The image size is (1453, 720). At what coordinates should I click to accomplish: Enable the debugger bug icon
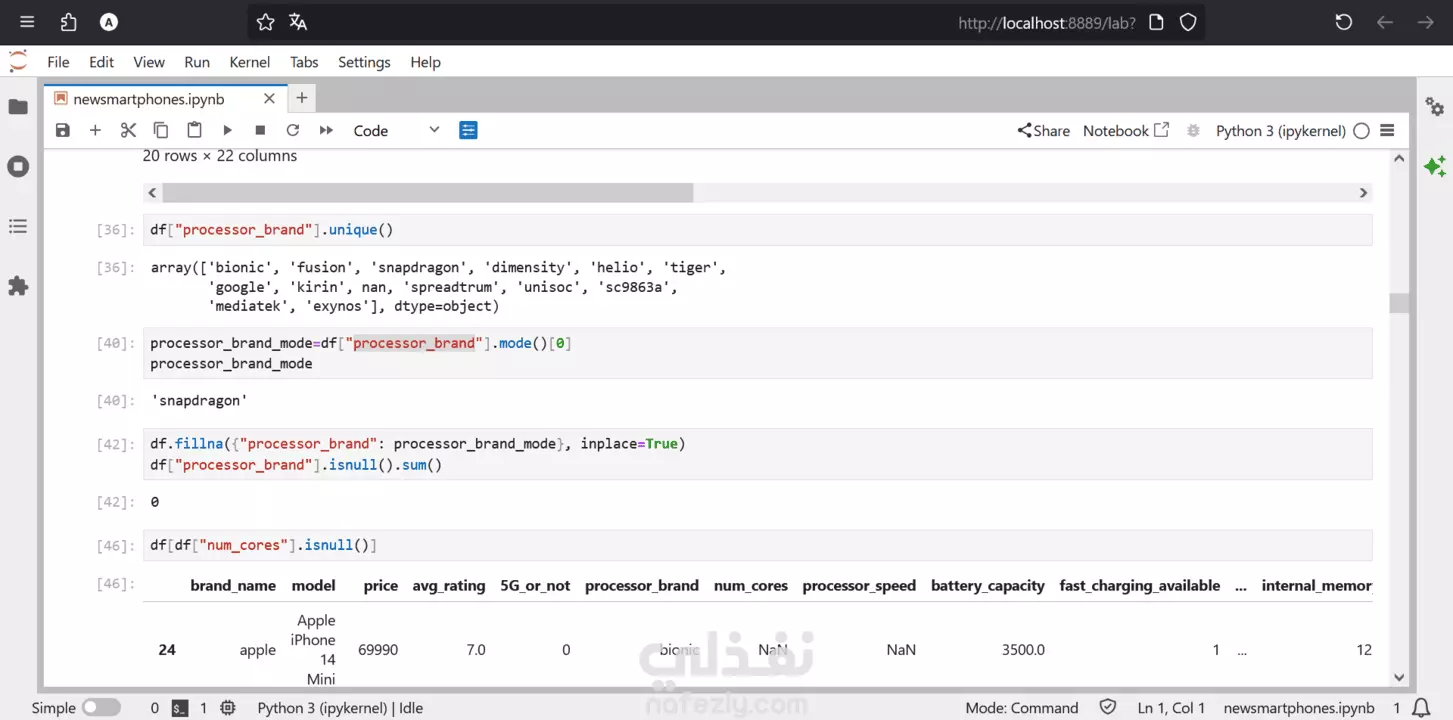pos(1193,130)
